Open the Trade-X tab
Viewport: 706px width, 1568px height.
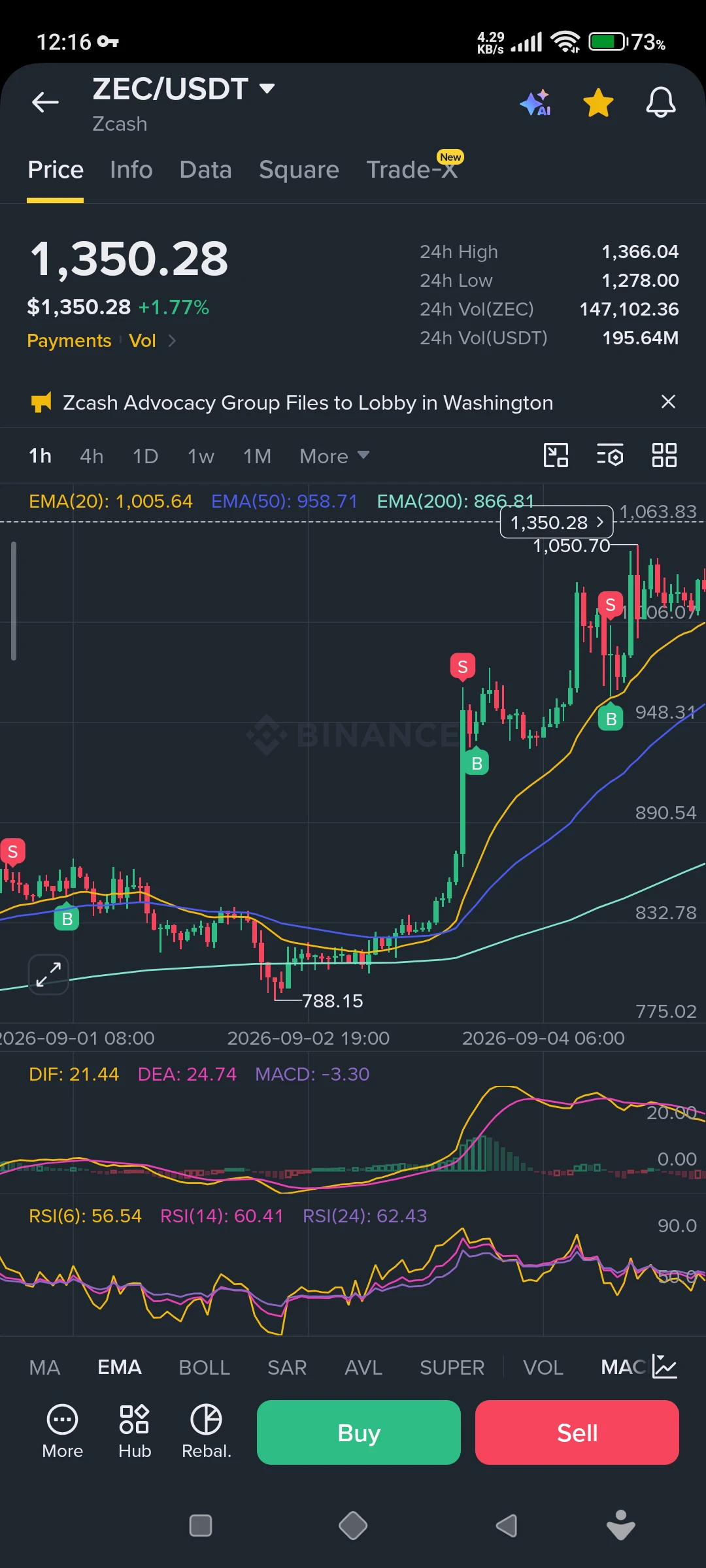click(x=412, y=170)
